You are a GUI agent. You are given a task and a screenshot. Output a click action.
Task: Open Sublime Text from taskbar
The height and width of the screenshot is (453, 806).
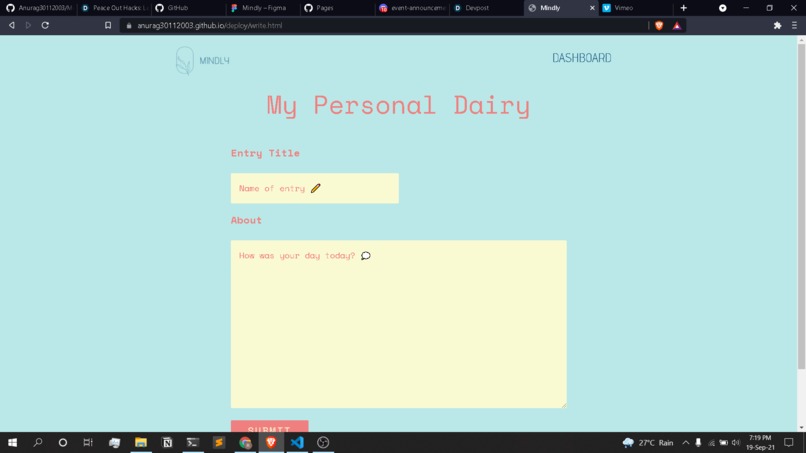218,442
